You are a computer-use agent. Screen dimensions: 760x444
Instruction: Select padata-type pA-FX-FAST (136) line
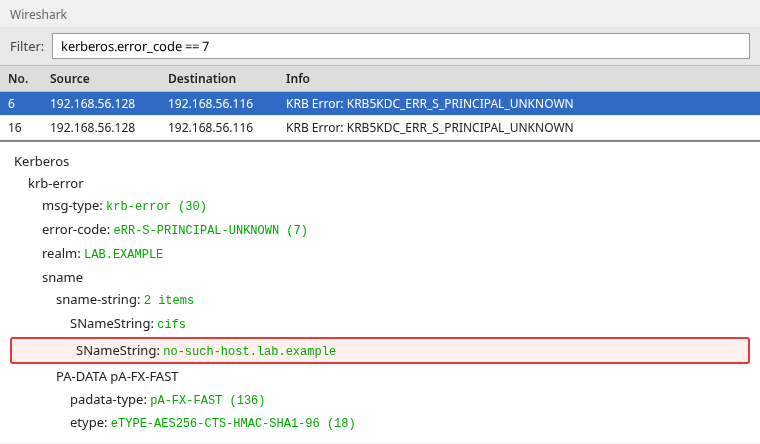(168, 400)
